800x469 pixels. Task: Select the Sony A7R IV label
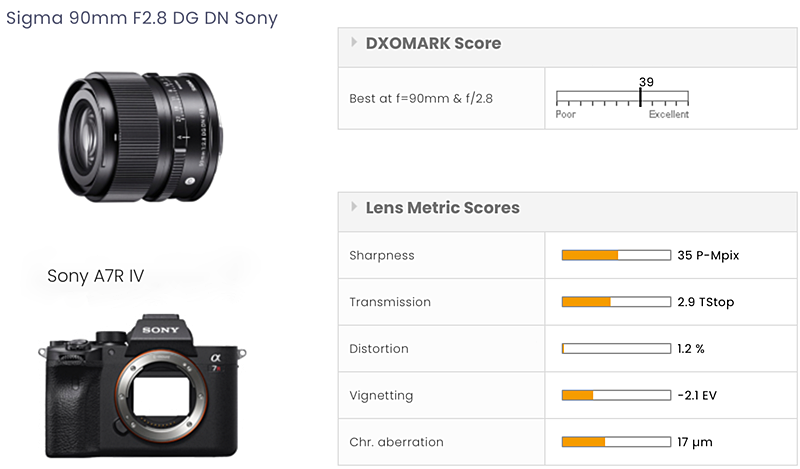tap(95, 275)
